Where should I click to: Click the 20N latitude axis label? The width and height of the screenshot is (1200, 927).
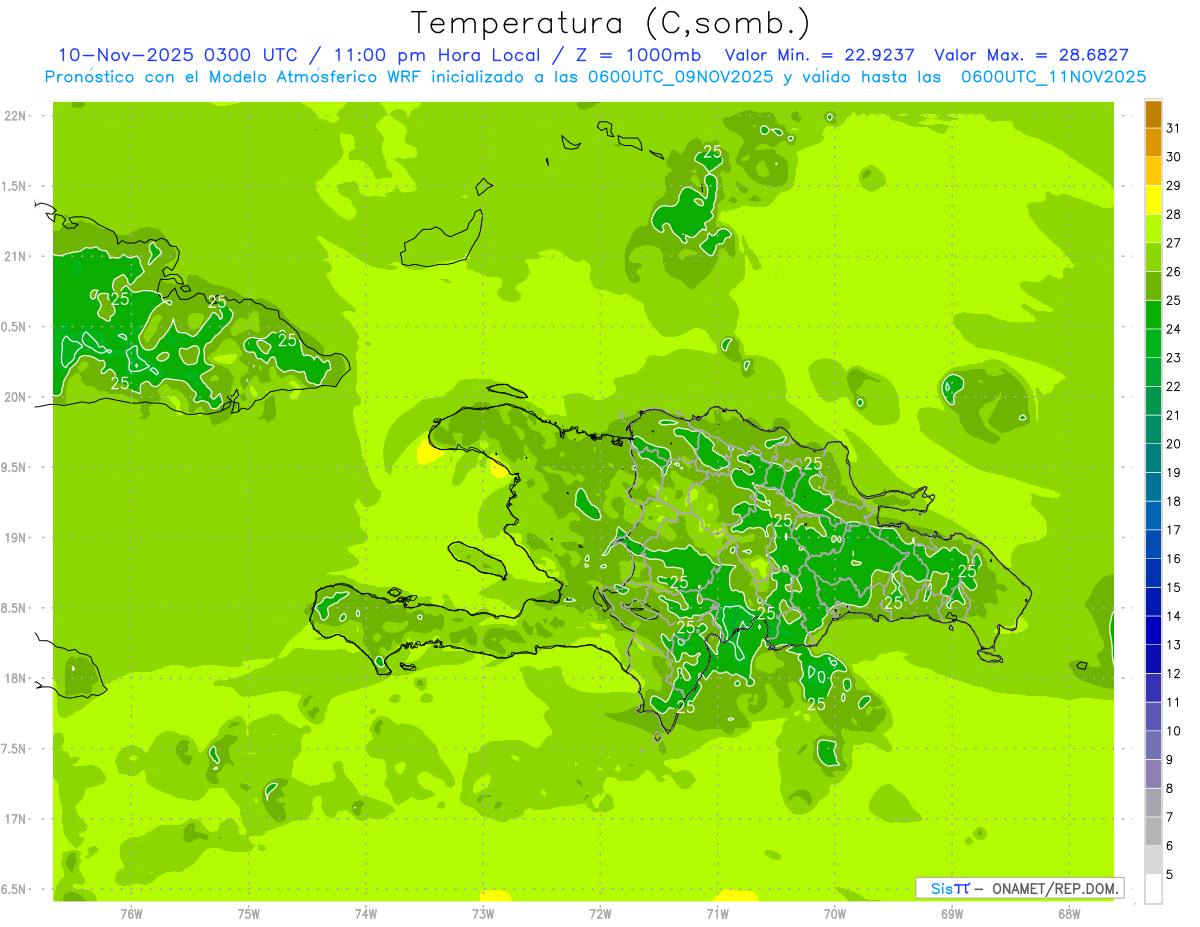17,397
